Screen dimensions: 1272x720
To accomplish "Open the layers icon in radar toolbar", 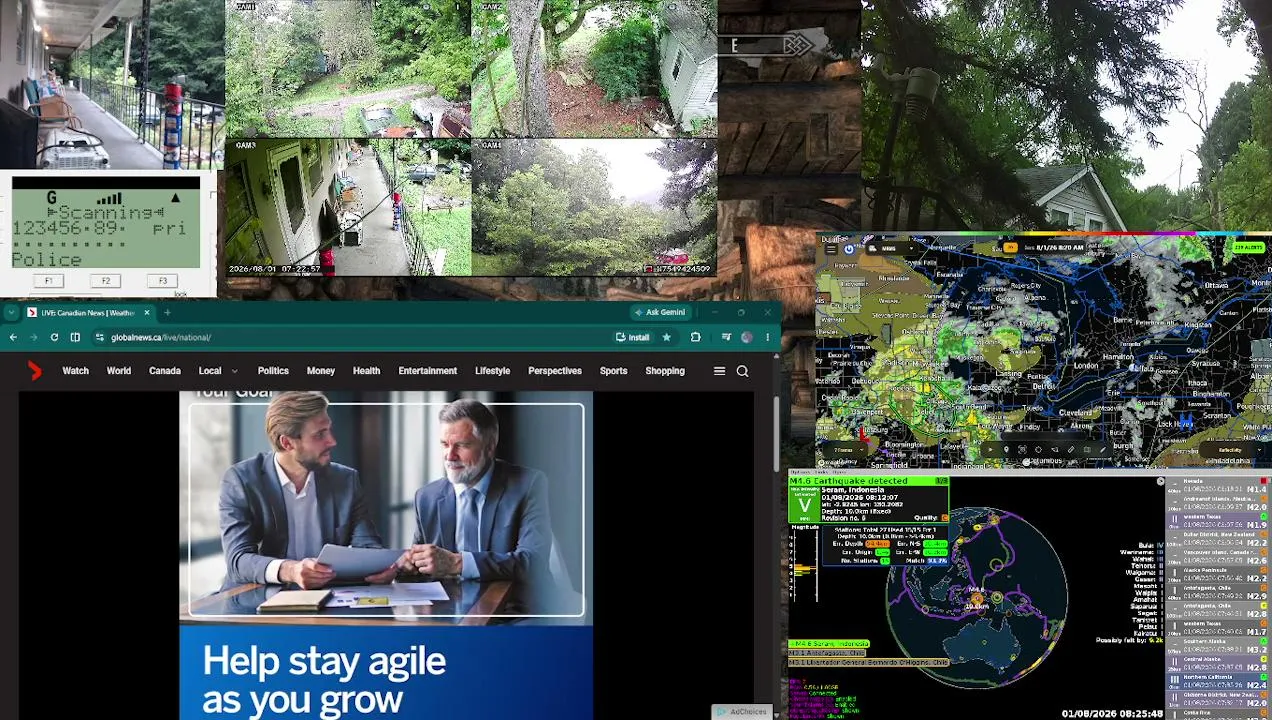I will [1086, 450].
